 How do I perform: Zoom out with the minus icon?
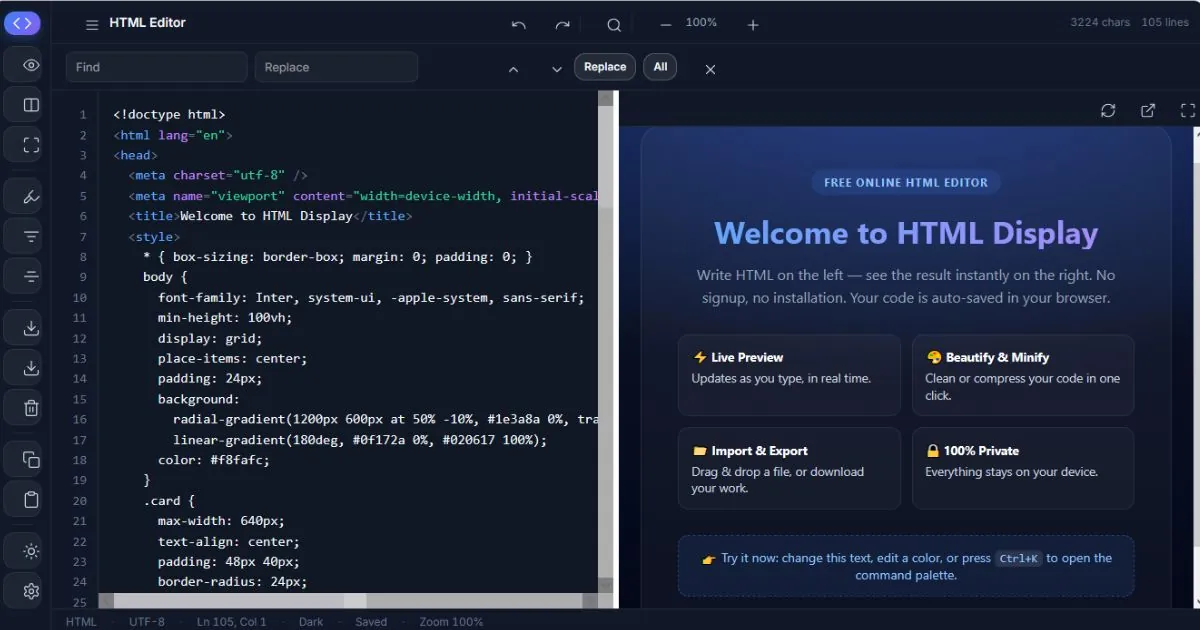pyautogui.click(x=666, y=25)
